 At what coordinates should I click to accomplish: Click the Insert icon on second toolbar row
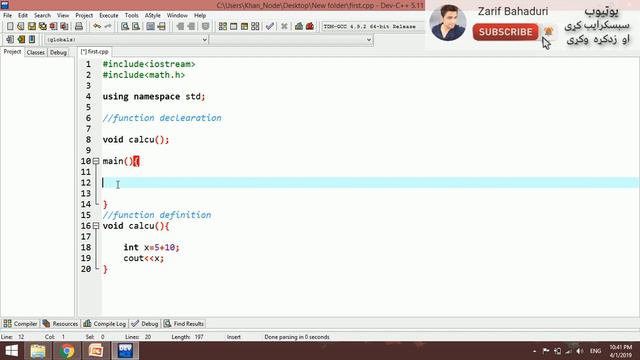[x=10, y=40]
